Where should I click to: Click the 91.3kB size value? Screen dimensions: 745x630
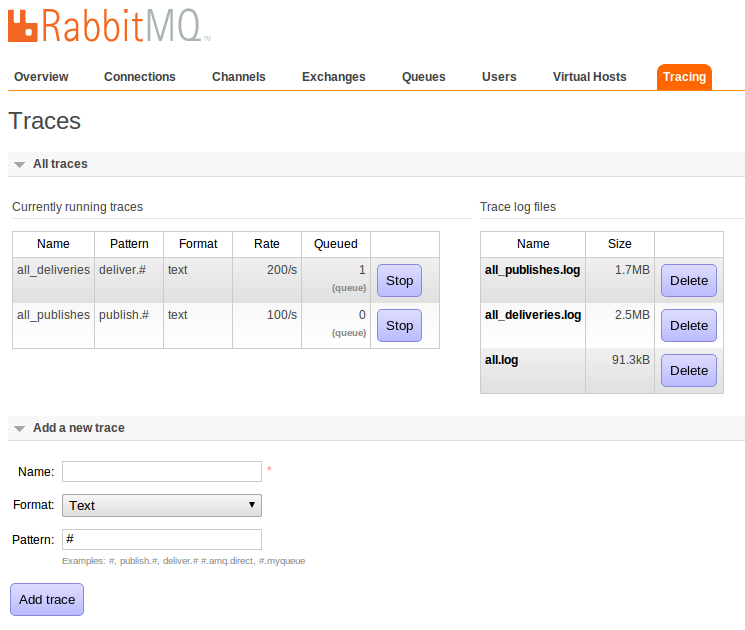[x=630, y=360]
